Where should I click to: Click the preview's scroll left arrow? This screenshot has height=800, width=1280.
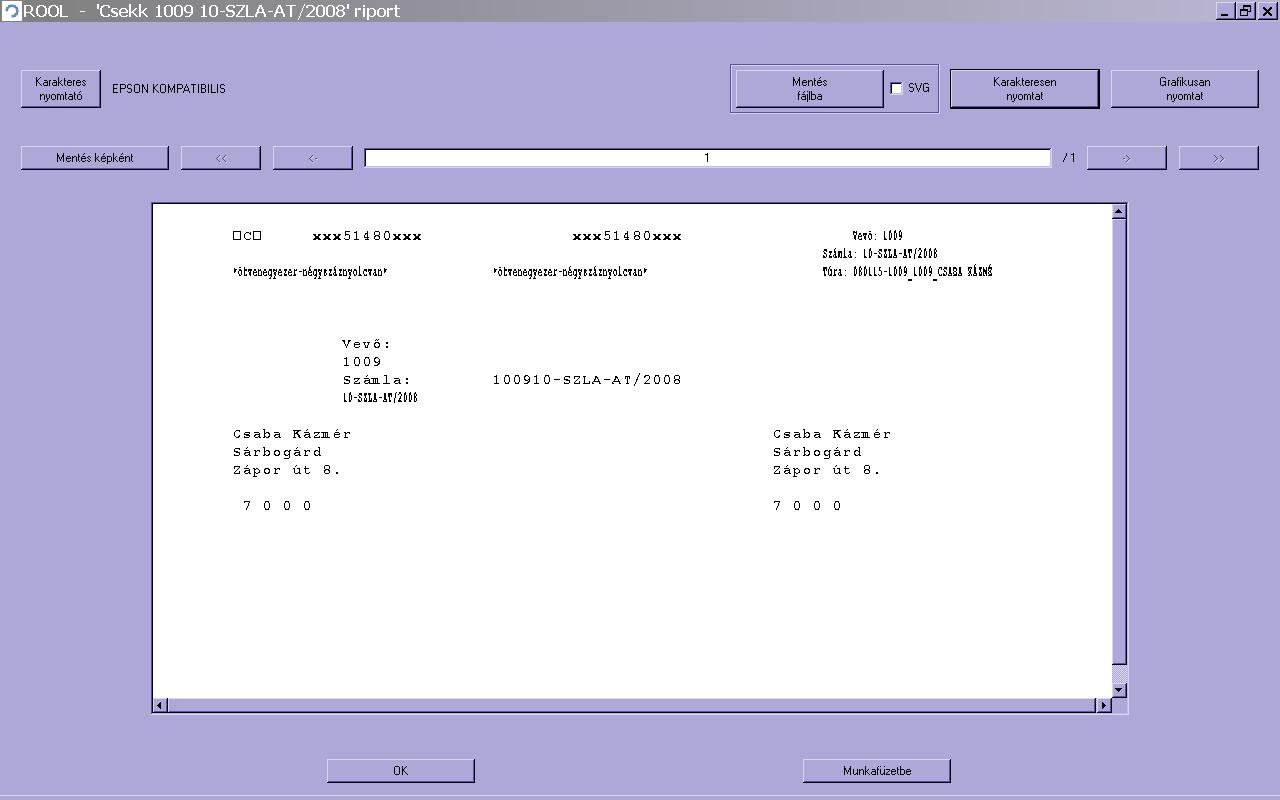coord(160,705)
